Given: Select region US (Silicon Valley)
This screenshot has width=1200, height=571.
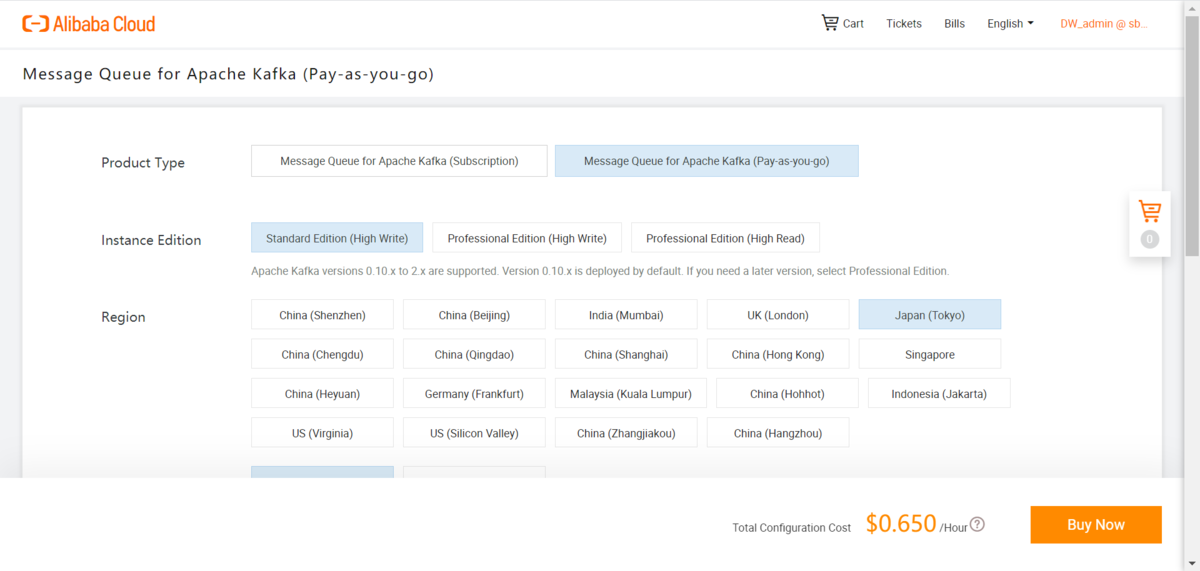Looking at the screenshot, I should click(474, 432).
